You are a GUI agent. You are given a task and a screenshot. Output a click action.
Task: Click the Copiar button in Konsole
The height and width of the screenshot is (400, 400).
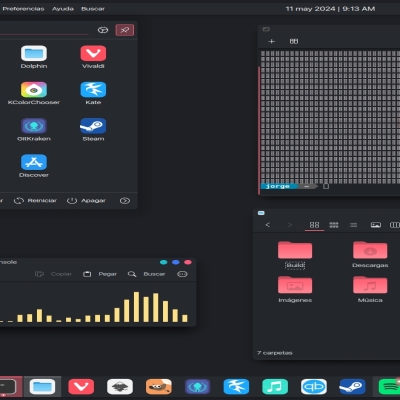(53, 274)
